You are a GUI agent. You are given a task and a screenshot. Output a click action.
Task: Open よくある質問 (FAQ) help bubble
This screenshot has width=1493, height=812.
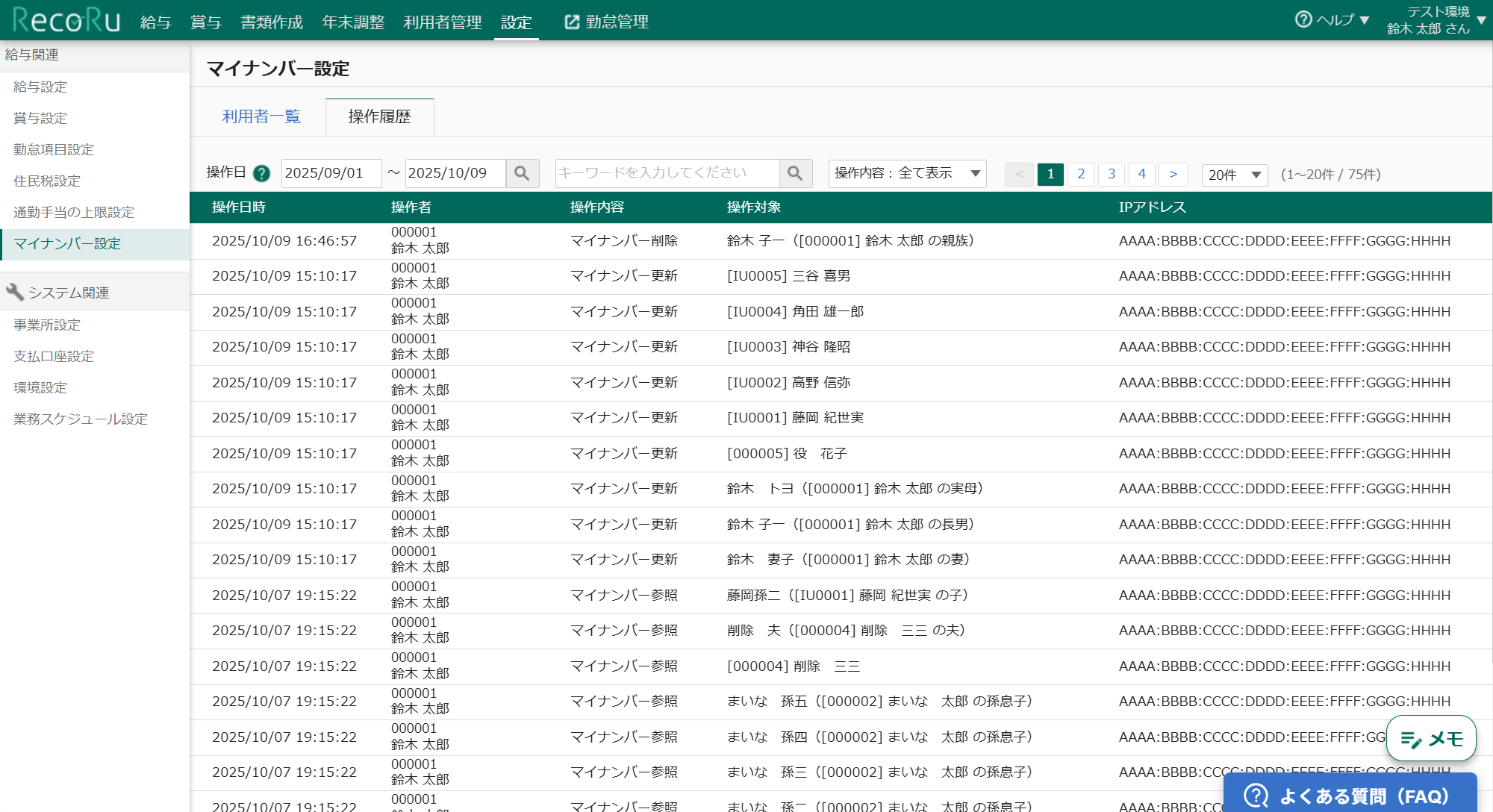(1350, 796)
